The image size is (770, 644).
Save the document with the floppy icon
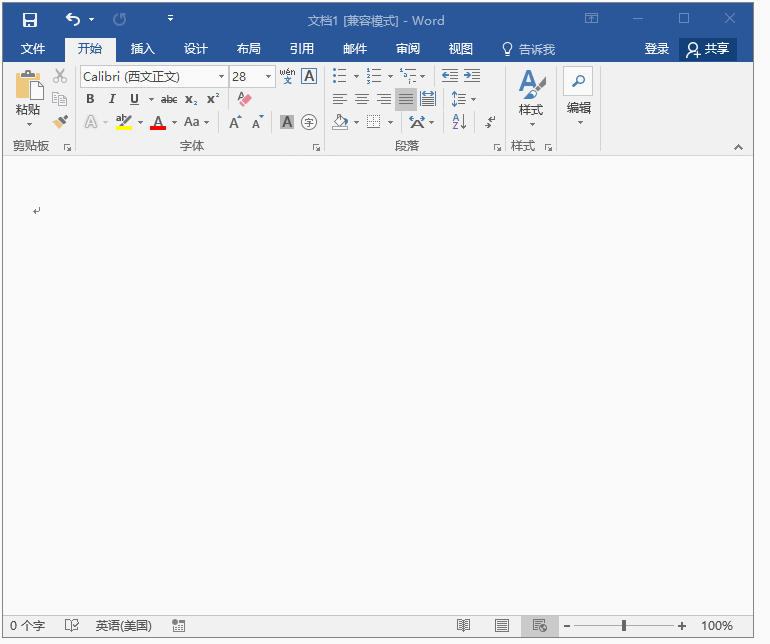30,20
